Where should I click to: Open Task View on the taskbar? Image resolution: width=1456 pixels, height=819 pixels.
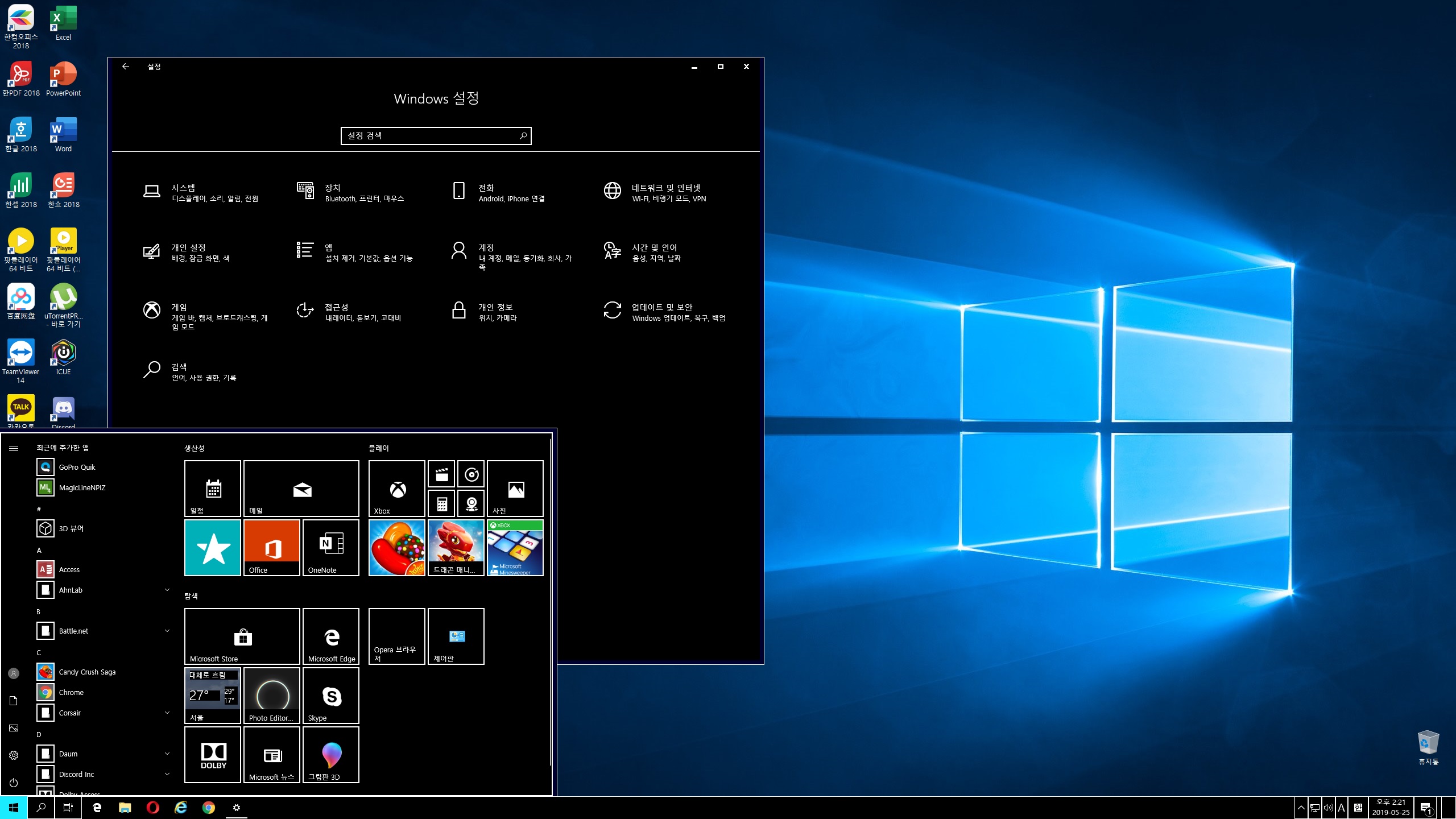pos(68,808)
